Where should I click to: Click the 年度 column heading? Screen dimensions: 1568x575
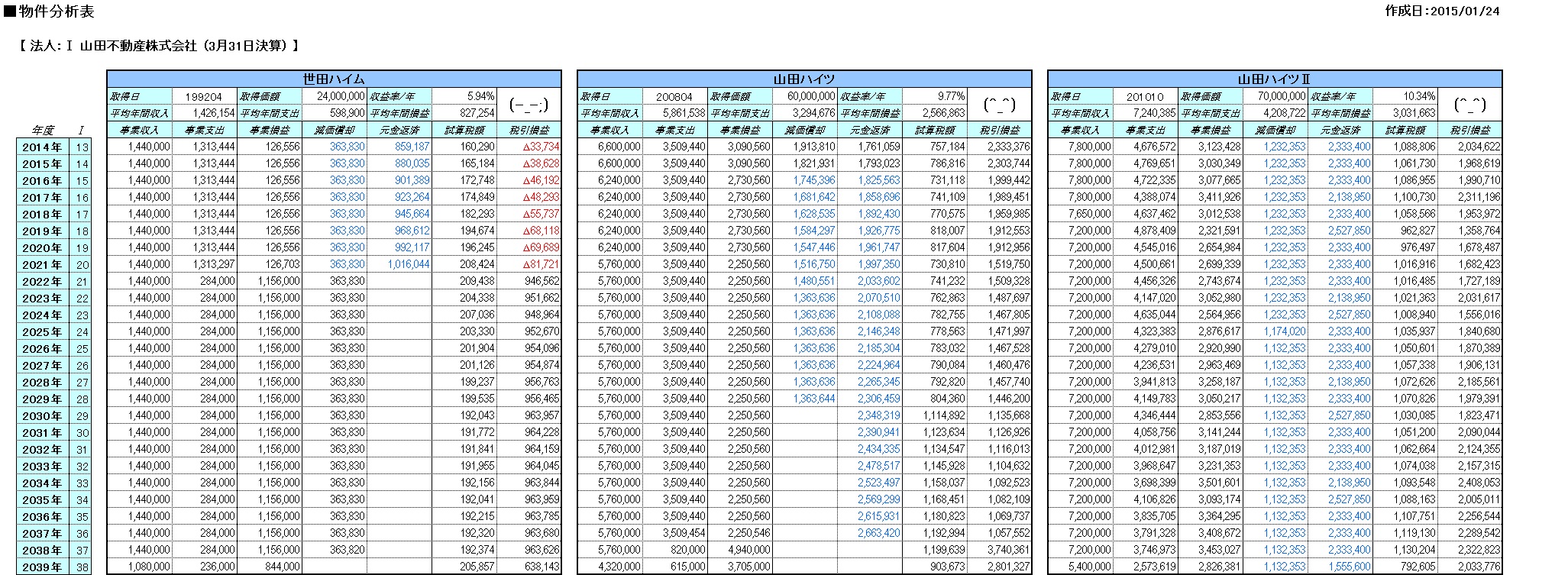42,131
